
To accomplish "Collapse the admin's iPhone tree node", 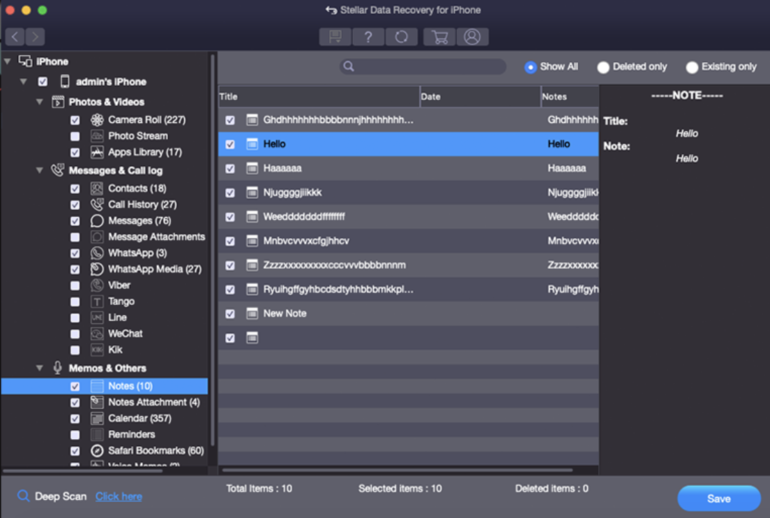I will pyautogui.click(x=23, y=82).
